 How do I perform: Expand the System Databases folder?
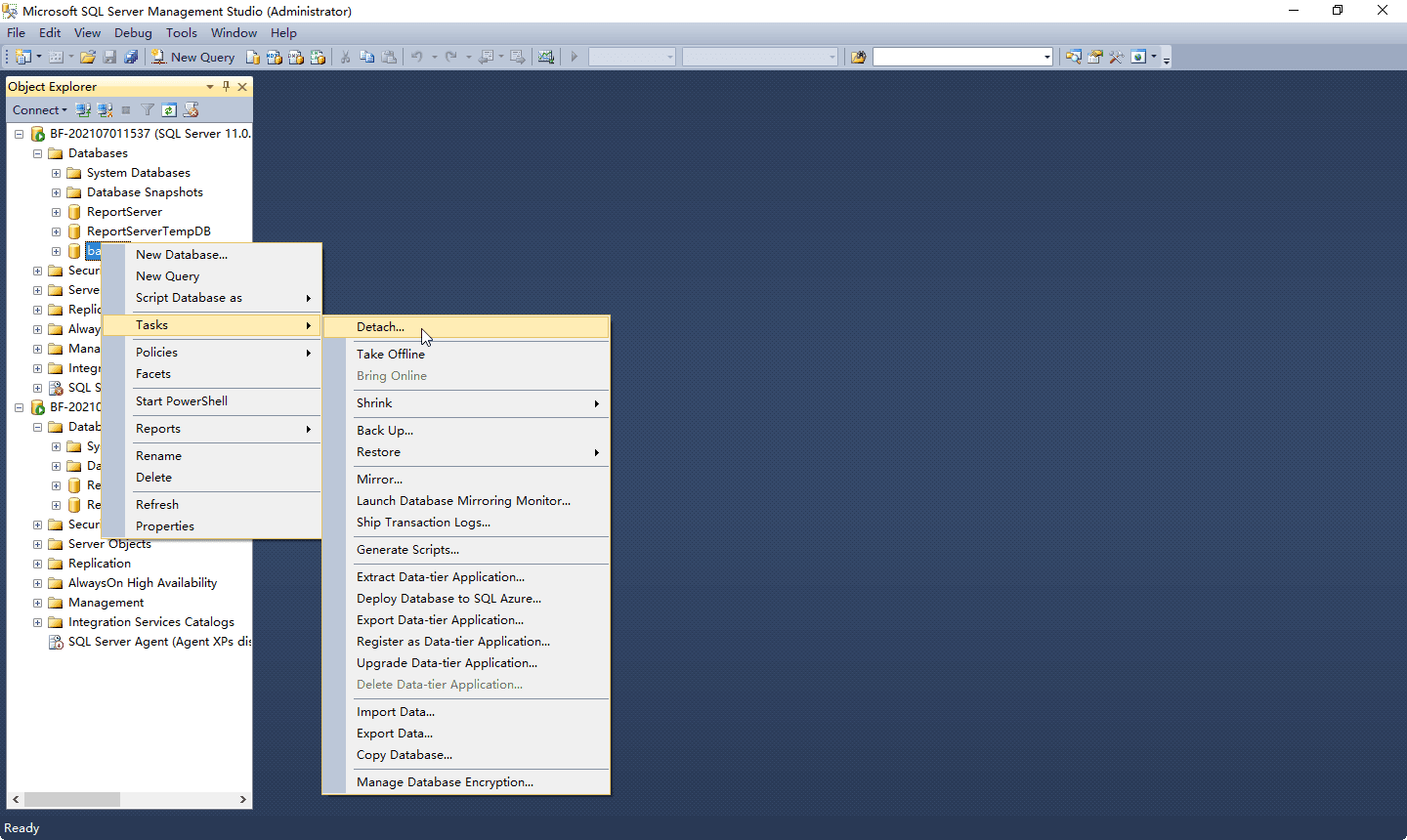click(x=56, y=173)
